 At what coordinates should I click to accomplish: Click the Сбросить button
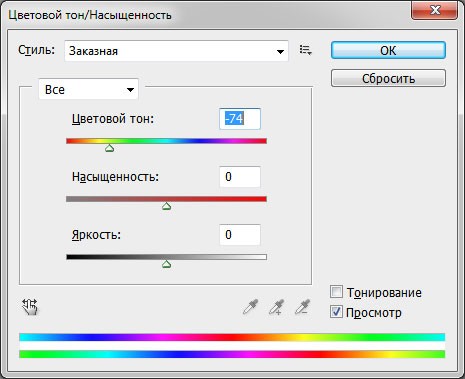tap(388, 78)
